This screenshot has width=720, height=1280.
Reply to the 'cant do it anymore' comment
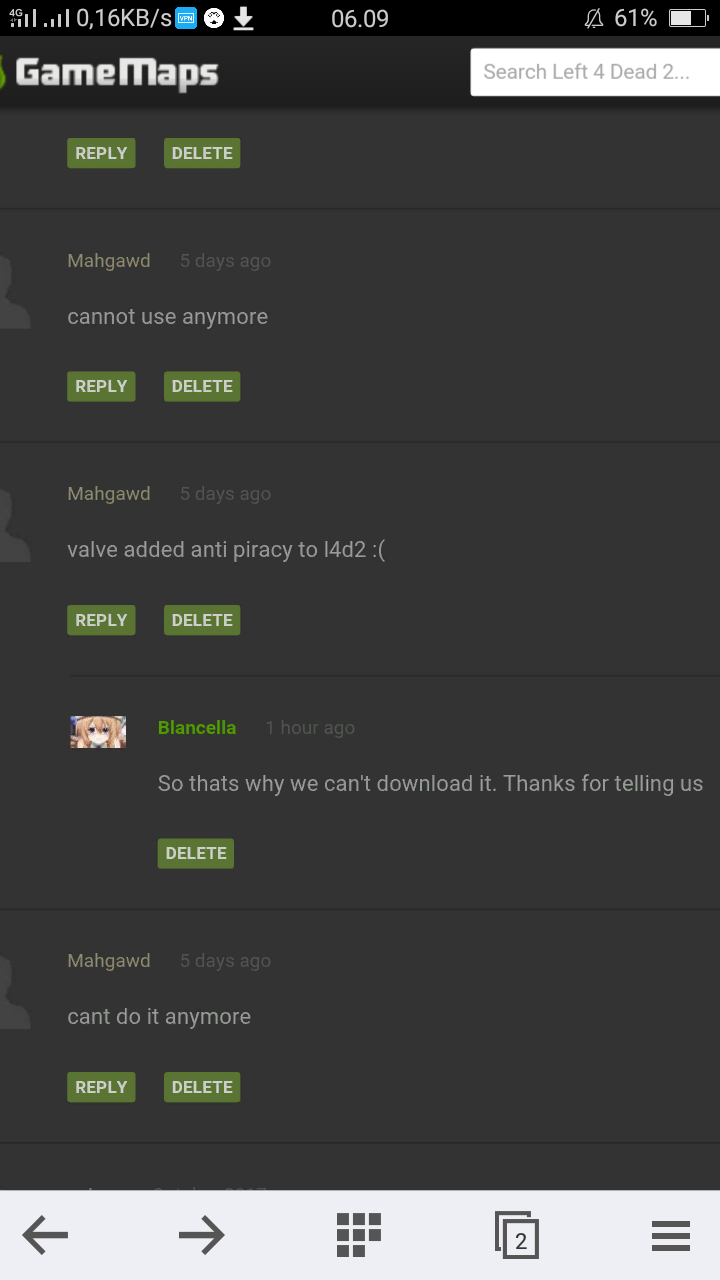[x=101, y=1087]
